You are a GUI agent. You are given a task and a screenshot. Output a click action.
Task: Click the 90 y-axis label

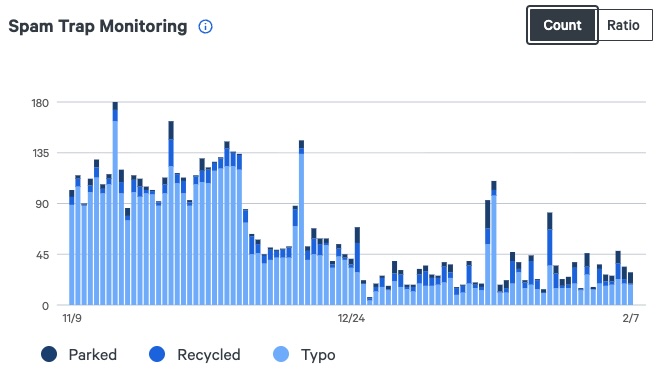pos(42,204)
